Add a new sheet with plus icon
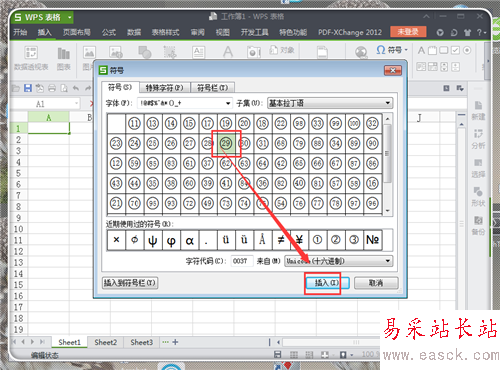Screen dimensions: 500x370 click(x=175, y=342)
